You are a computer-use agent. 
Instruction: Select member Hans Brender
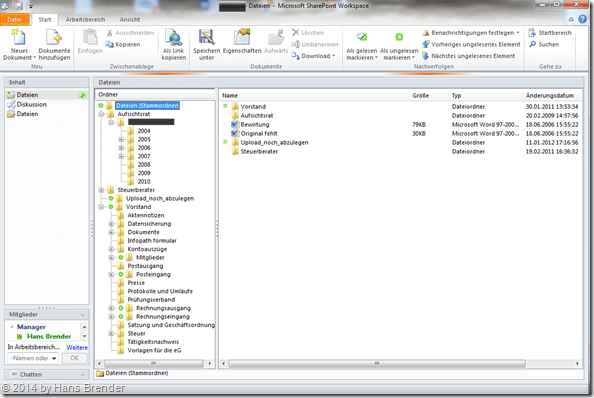pos(48,336)
